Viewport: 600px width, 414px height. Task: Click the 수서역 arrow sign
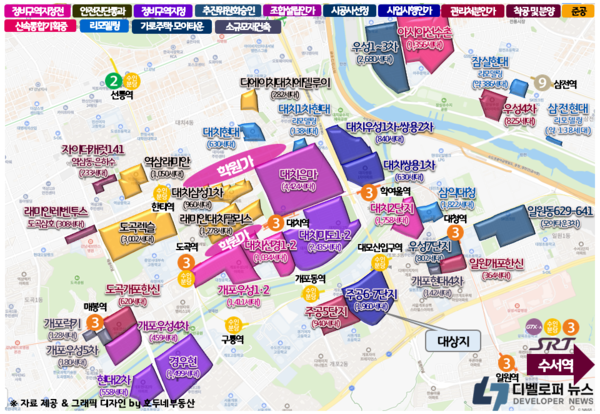[560, 362]
